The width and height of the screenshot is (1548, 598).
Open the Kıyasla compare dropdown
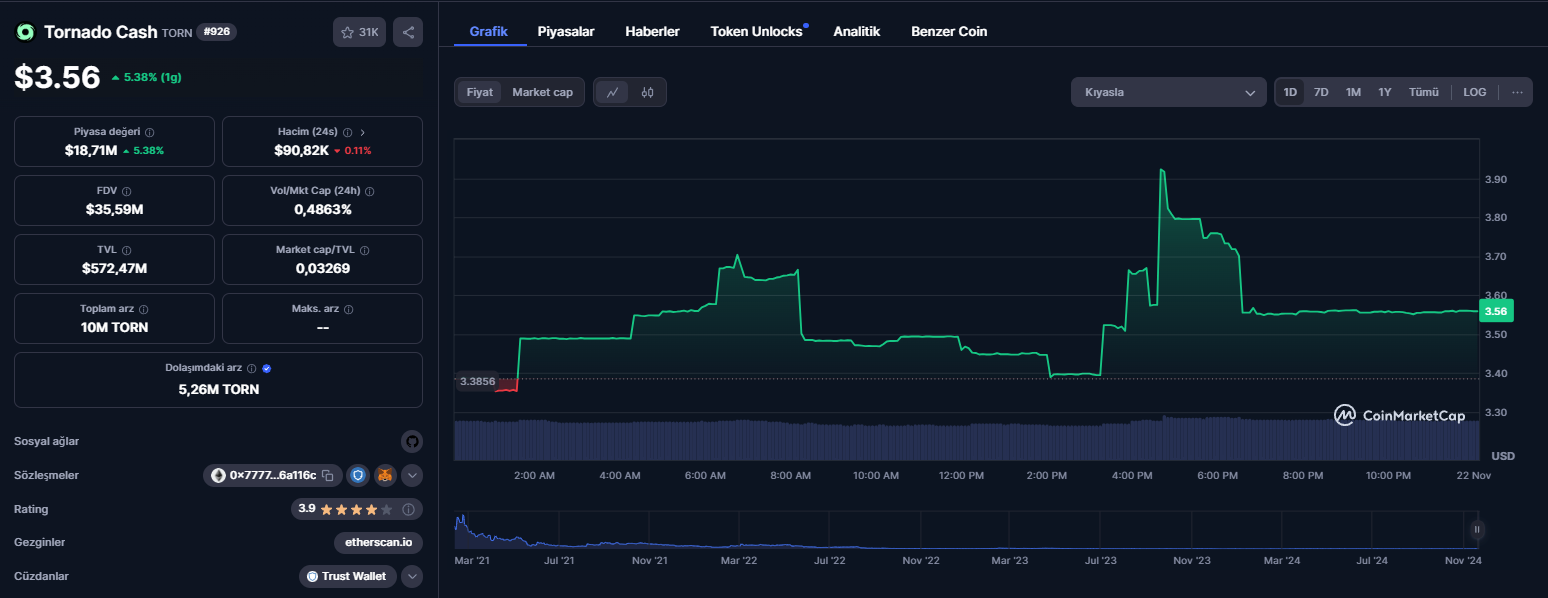pos(1168,92)
